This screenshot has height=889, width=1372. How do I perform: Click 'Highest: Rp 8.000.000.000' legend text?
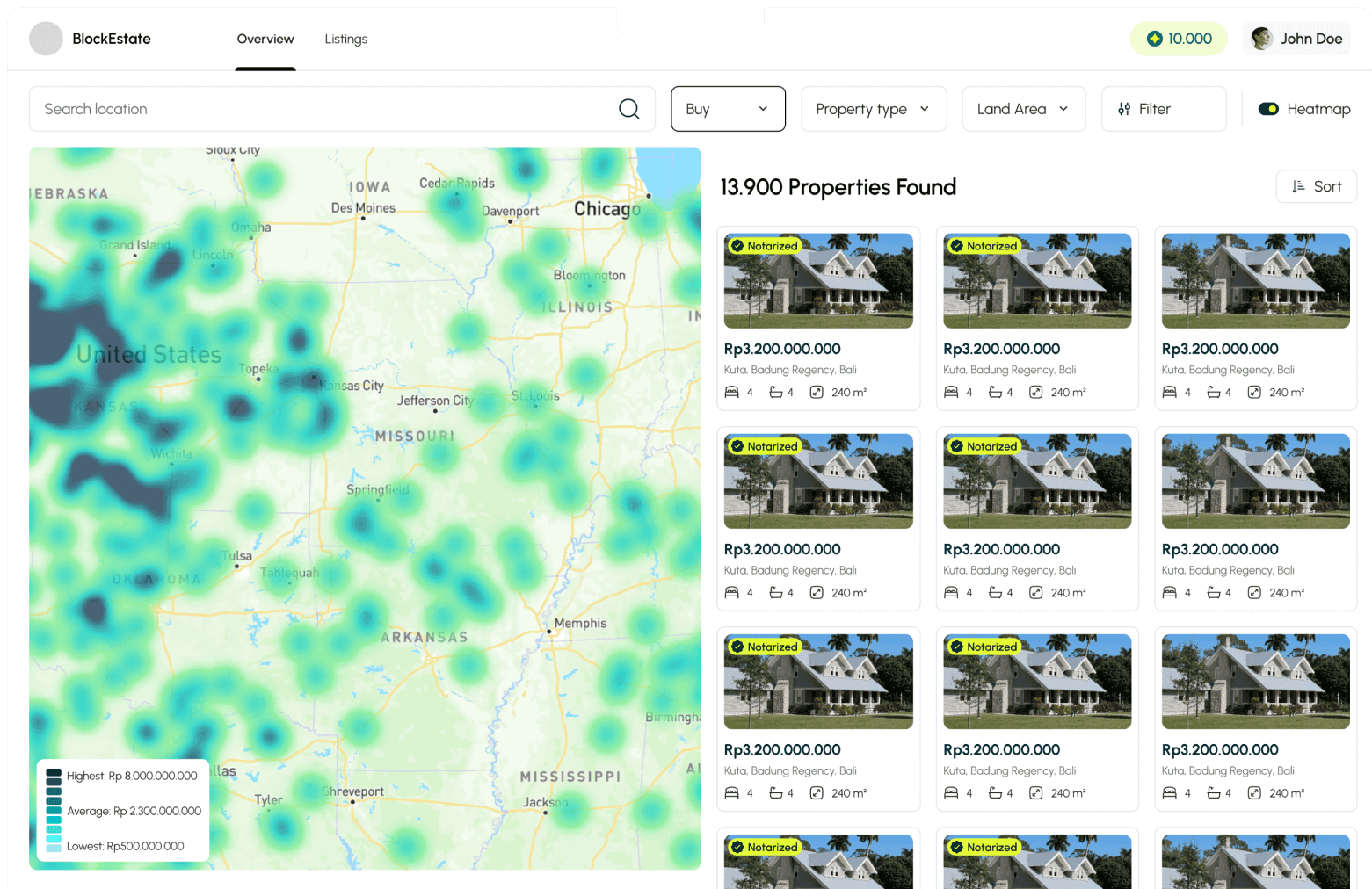[132, 776]
